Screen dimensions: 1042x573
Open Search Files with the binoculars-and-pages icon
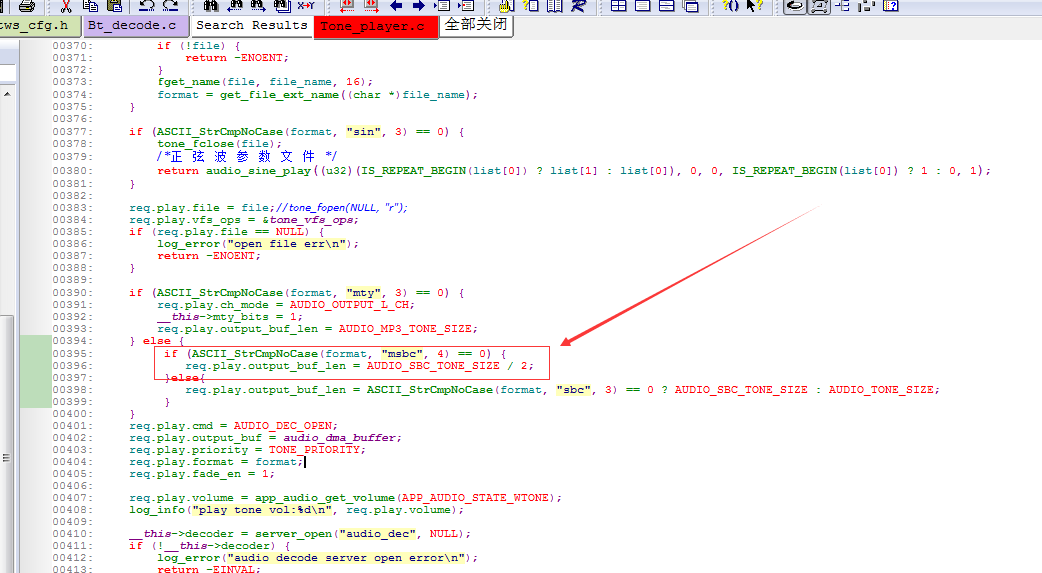pos(282,6)
